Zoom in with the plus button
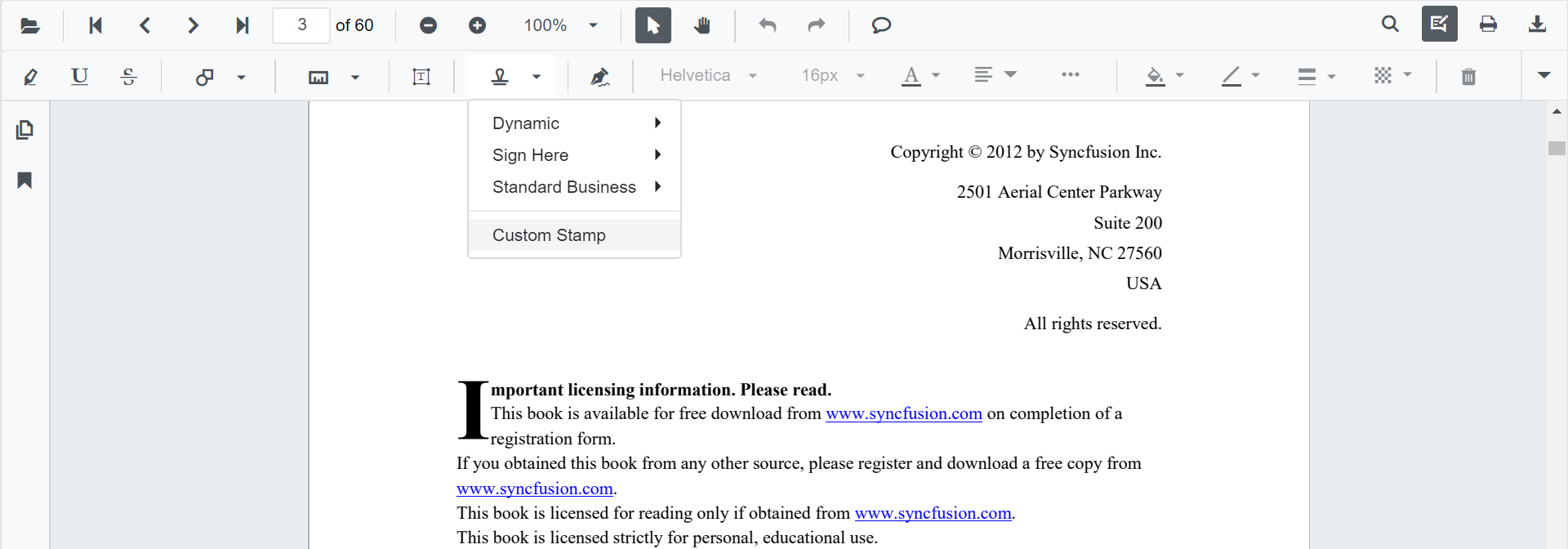The height and width of the screenshot is (549, 1568). click(478, 25)
